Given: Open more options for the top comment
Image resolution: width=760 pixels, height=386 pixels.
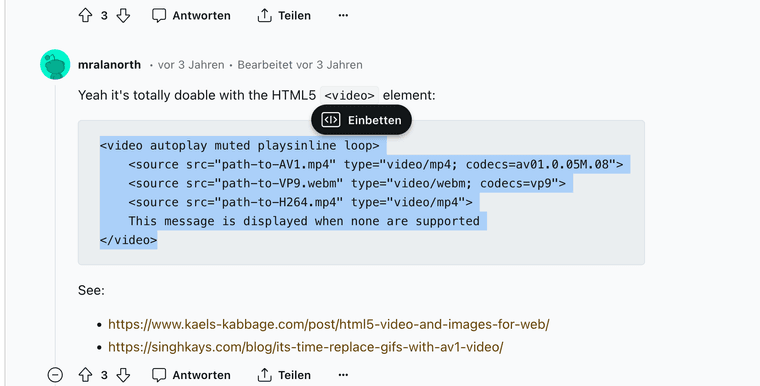Looking at the screenshot, I should tap(343, 16).
